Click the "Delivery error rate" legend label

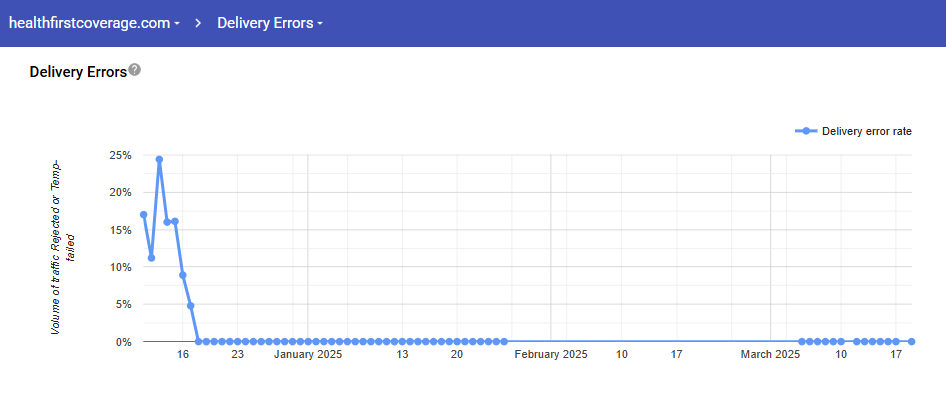[866, 131]
